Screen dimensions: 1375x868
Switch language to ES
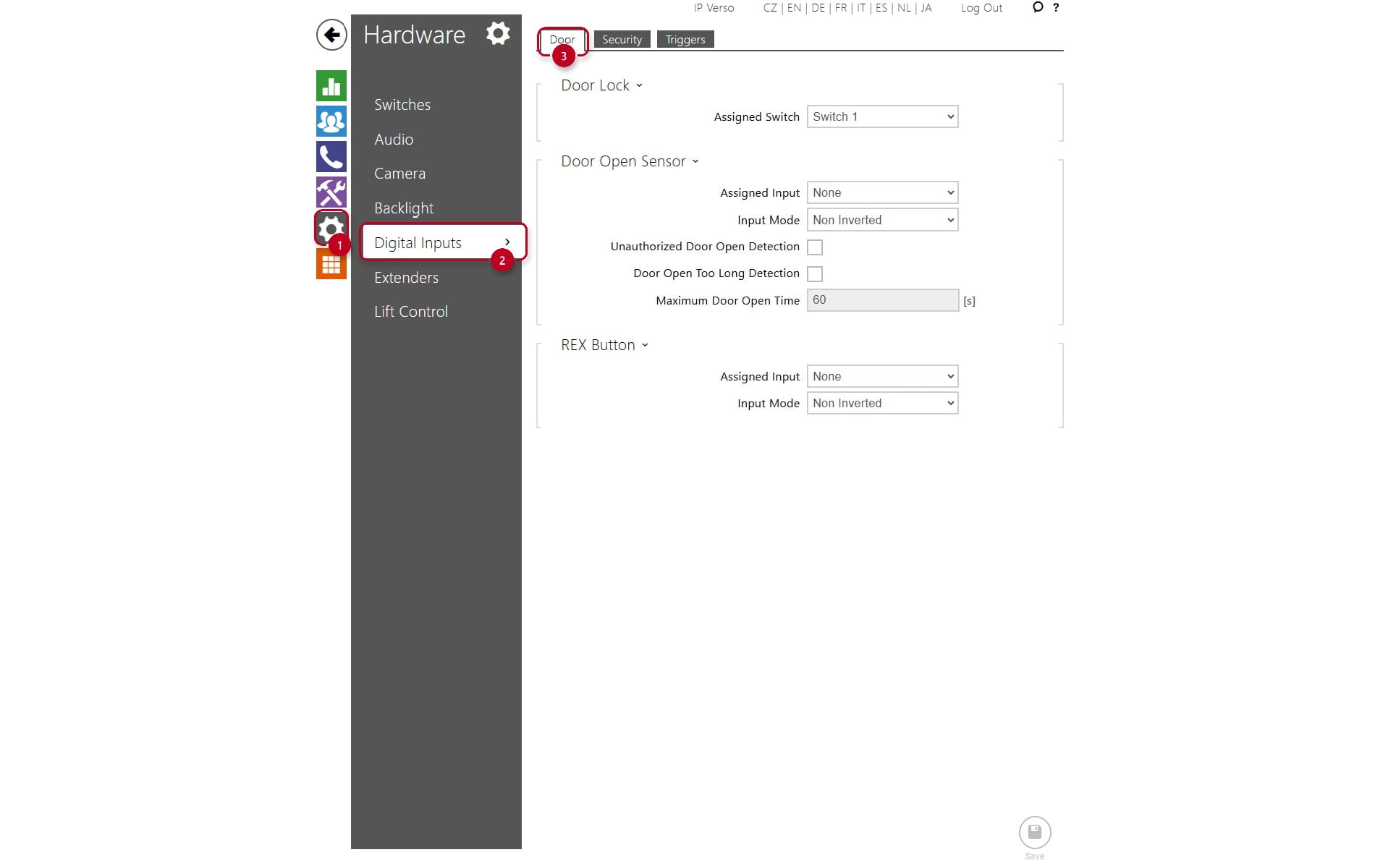[x=881, y=8]
